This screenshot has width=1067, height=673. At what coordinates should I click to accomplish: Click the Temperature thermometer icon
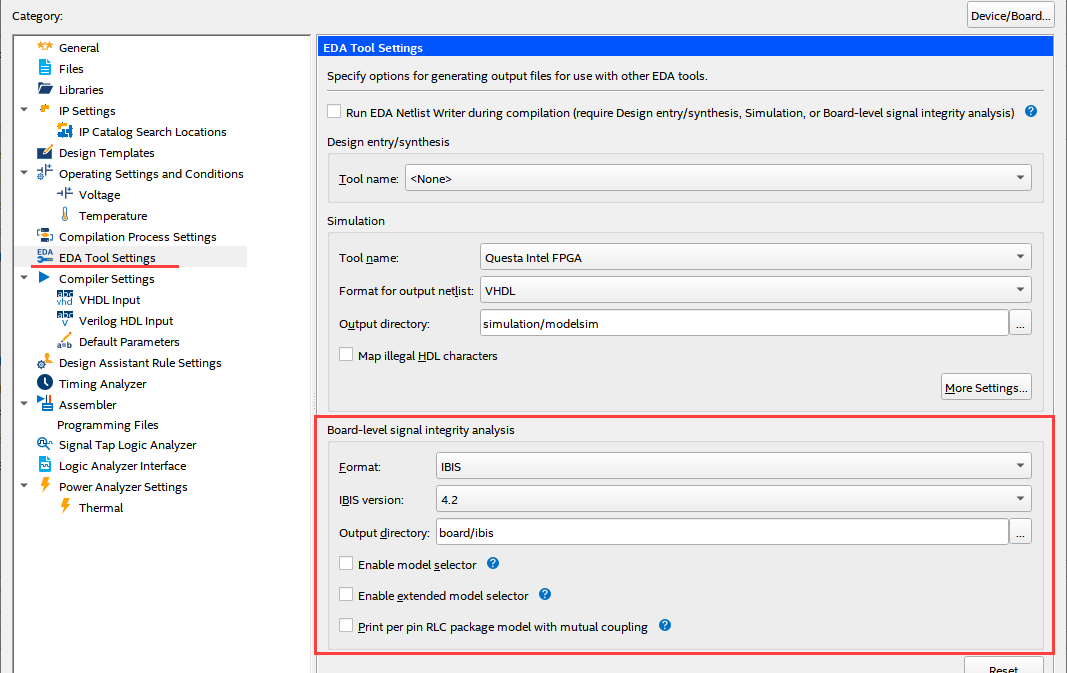click(65, 214)
